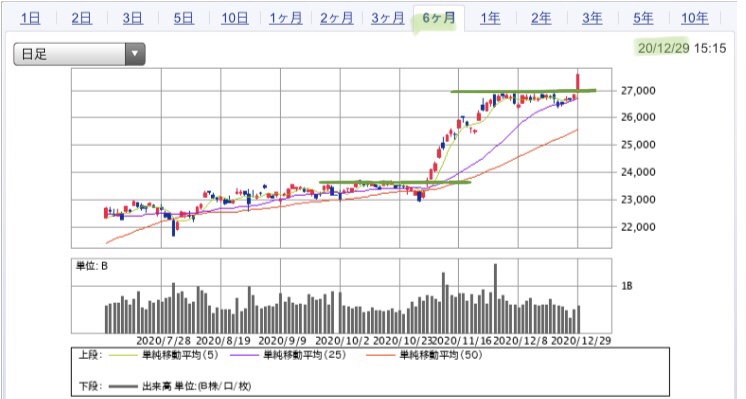746x399 pixels.
Task: Click the 2020/7/28 date label
Action: coord(163,341)
